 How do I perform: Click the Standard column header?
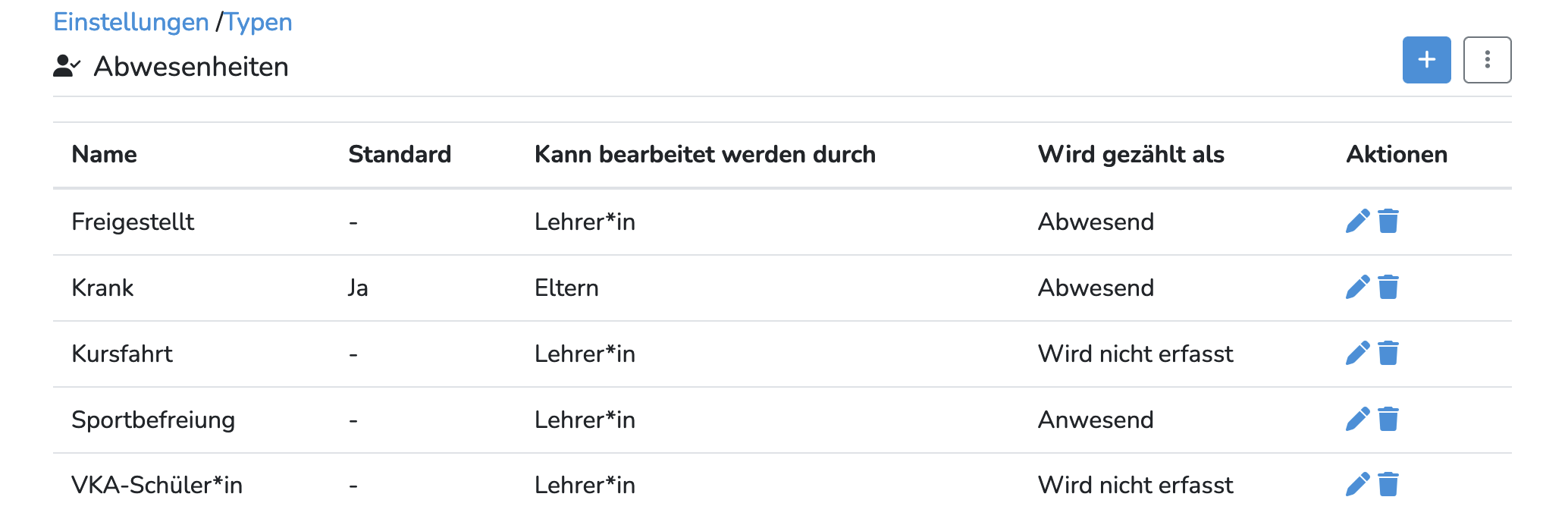coord(400,155)
